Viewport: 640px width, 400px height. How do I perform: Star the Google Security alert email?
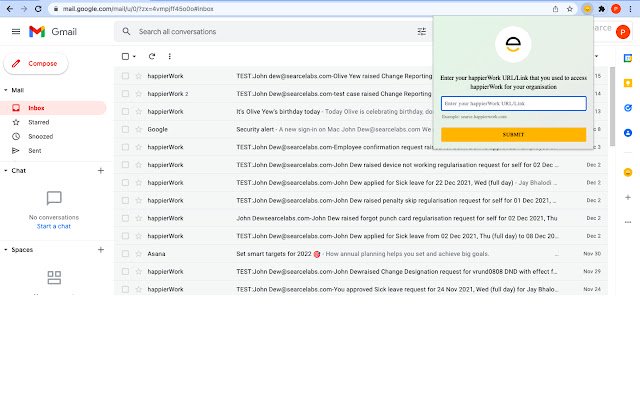[x=138, y=129]
